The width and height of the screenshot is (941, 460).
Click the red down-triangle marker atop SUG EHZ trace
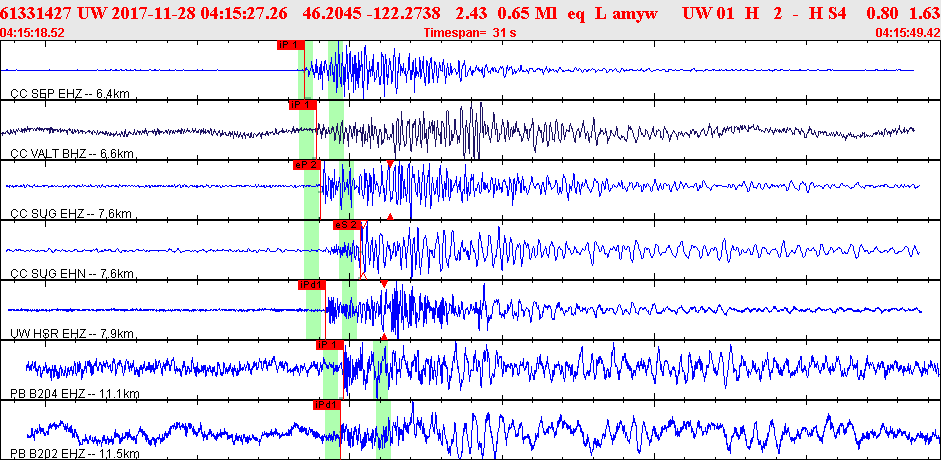(x=390, y=164)
